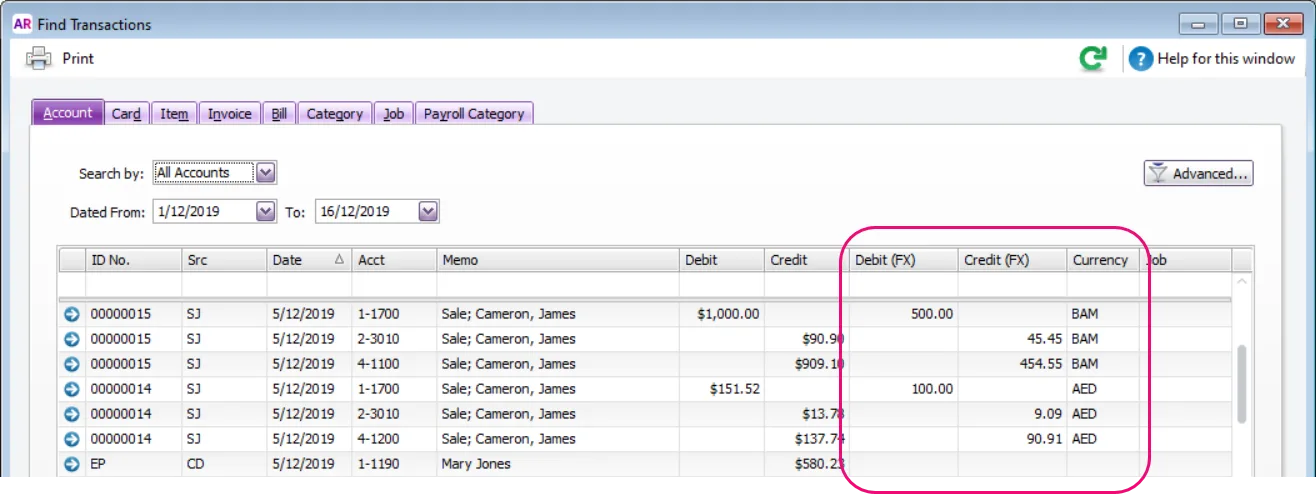The image size is (1316, 494).
Task: Open the Search by All Accounts dropdown
Action: (266, 173)
